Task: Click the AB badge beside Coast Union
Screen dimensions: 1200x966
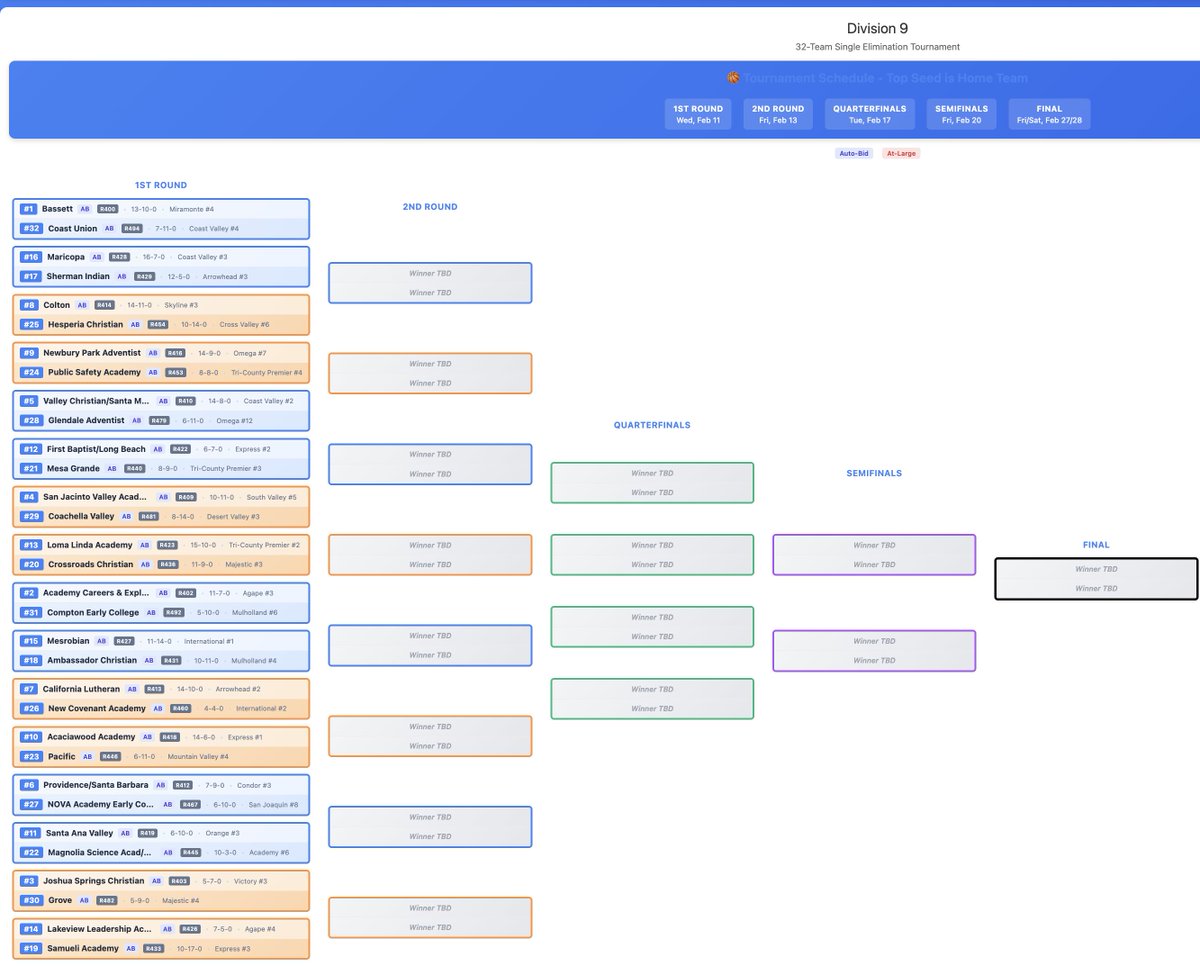Action: pyautogui.click(x=109, y=228)
